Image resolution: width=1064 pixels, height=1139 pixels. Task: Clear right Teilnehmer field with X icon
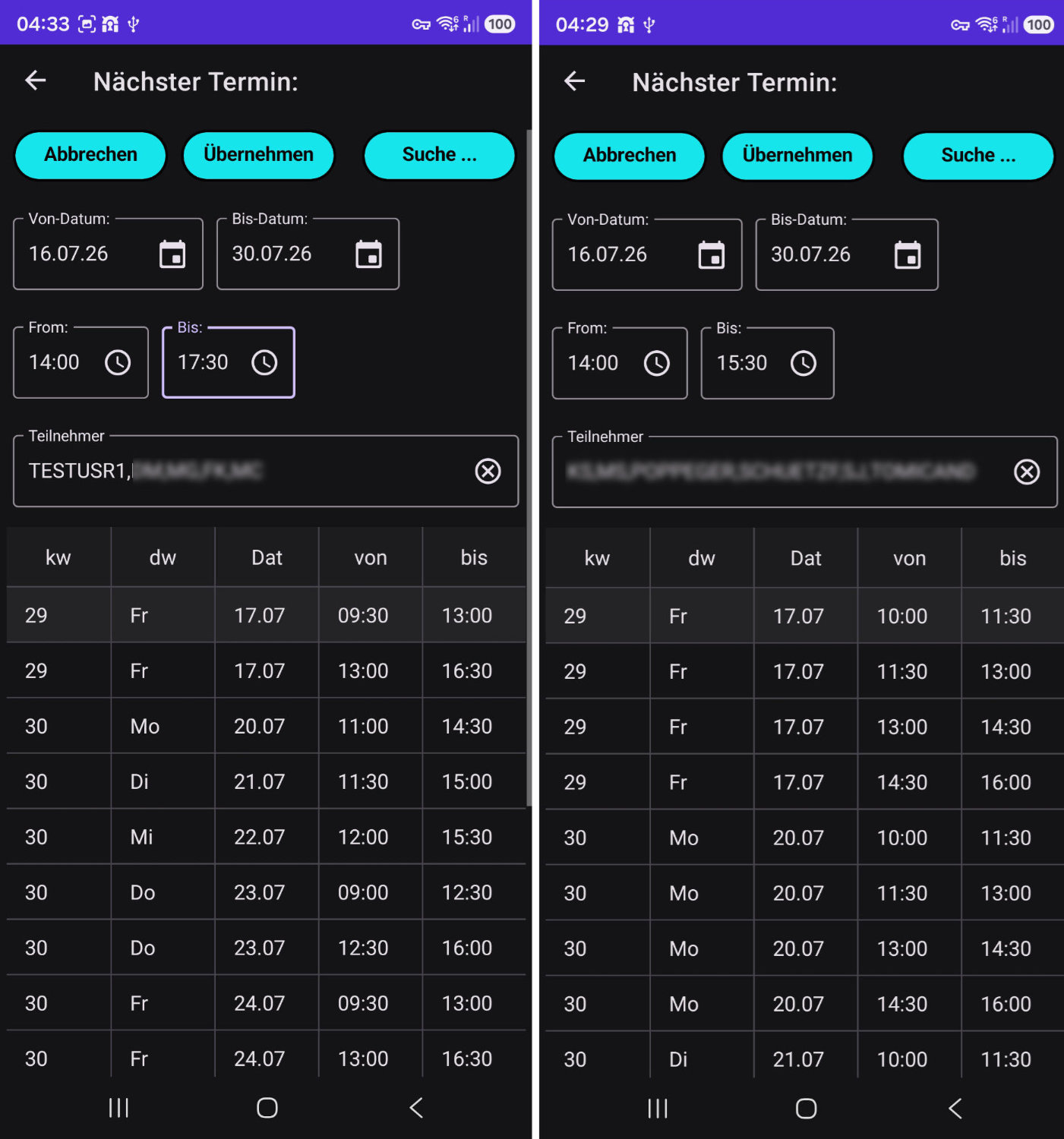click(1027, 472)
